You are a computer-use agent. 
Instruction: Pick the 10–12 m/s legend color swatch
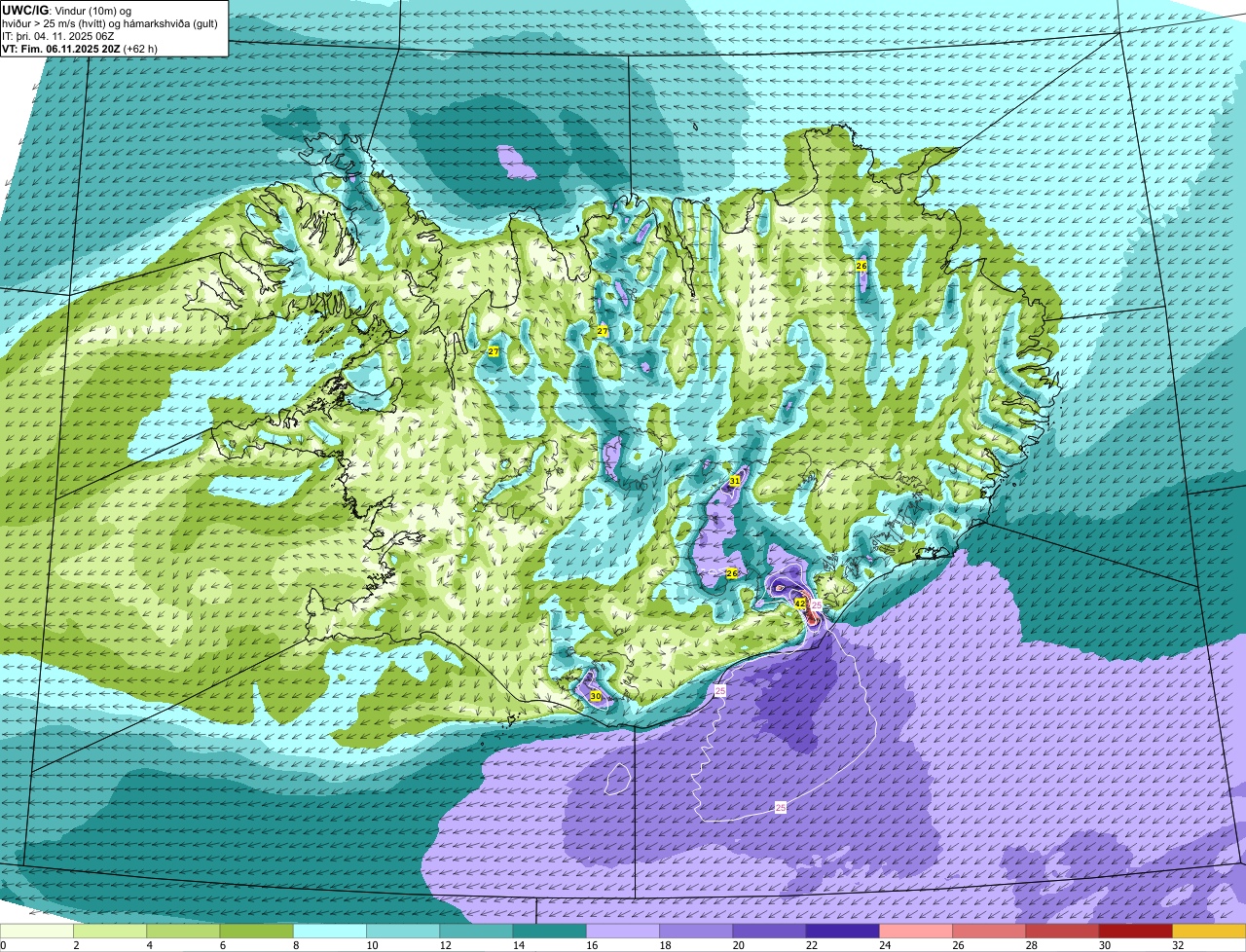pos(403,931)
